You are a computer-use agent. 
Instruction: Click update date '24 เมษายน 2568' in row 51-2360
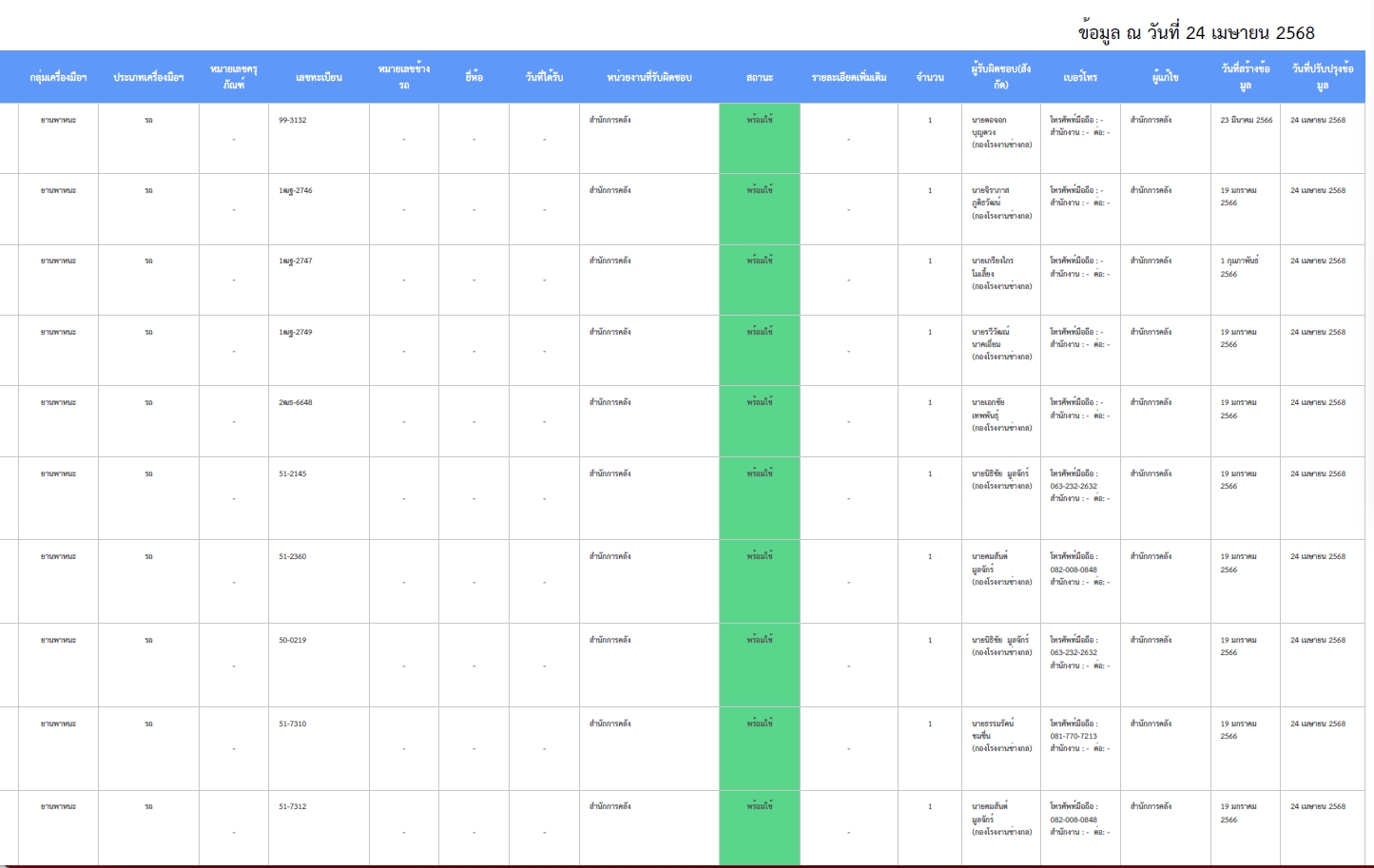click(1318, 556)
